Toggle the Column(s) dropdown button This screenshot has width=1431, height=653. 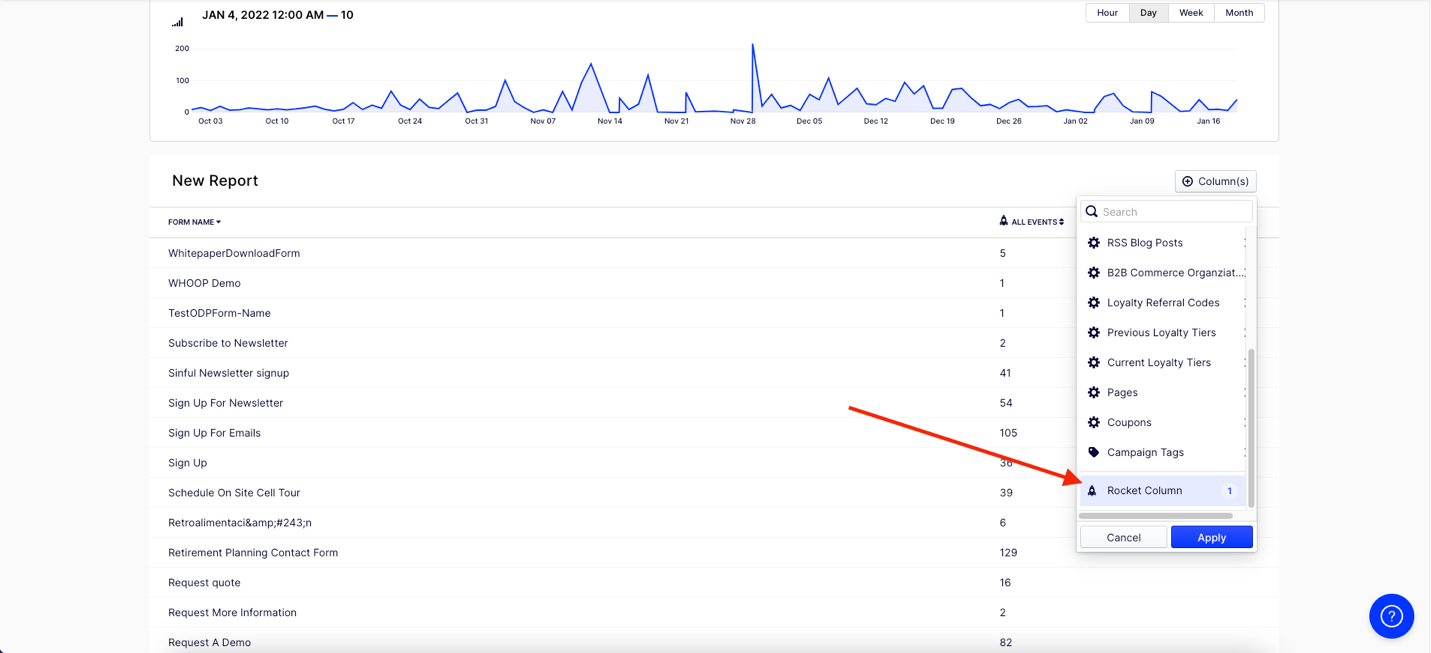point(1215,181)
